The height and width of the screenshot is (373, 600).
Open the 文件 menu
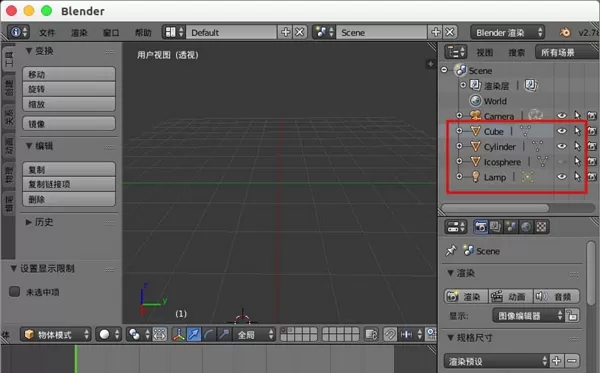47,33
